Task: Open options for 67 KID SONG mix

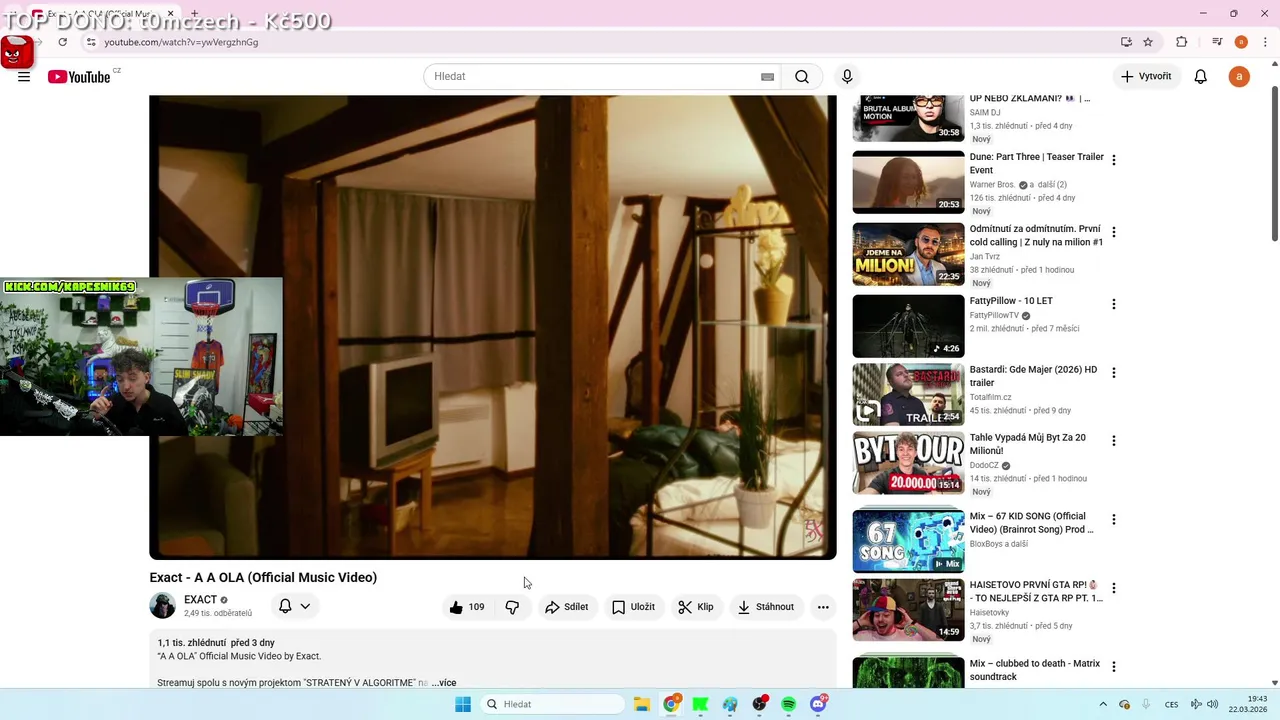Action: pos(1113,520)
